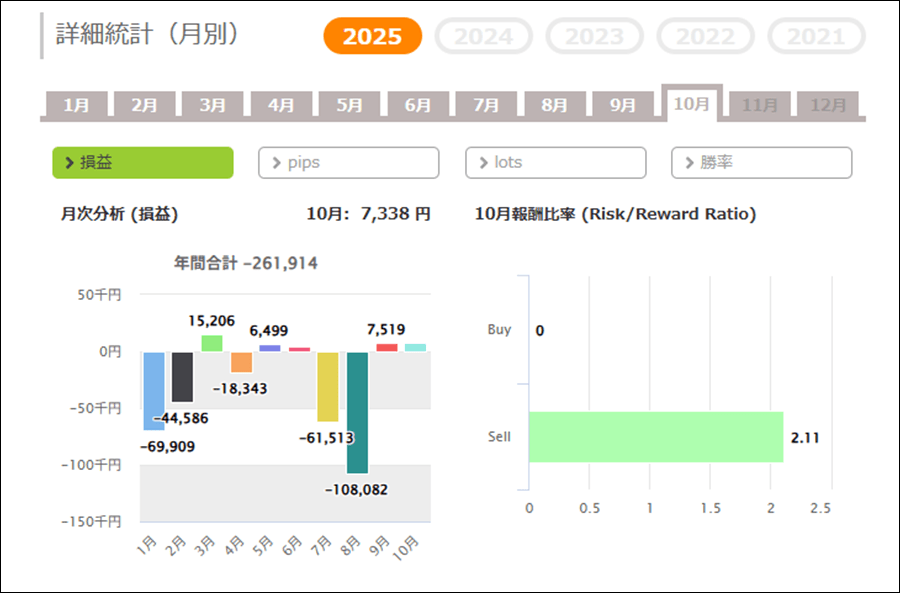Select the 2025 year button

(372, 37)
